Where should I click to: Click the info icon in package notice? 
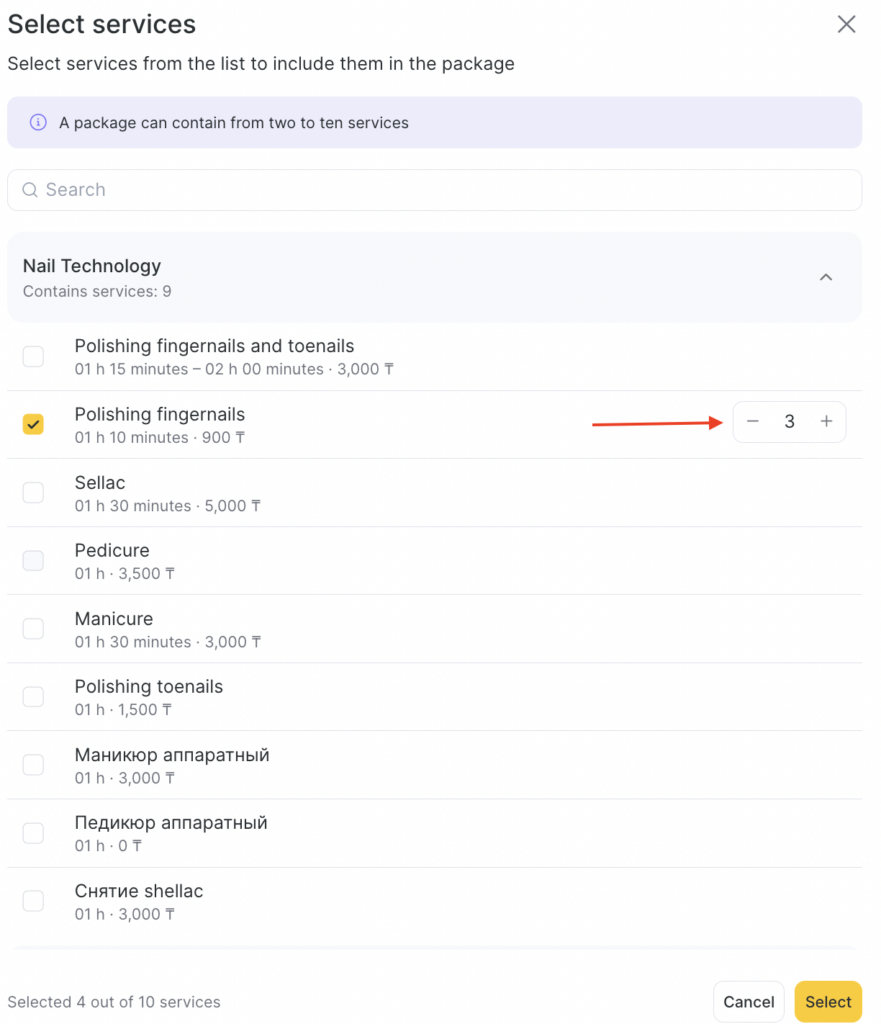coord(38,123)
